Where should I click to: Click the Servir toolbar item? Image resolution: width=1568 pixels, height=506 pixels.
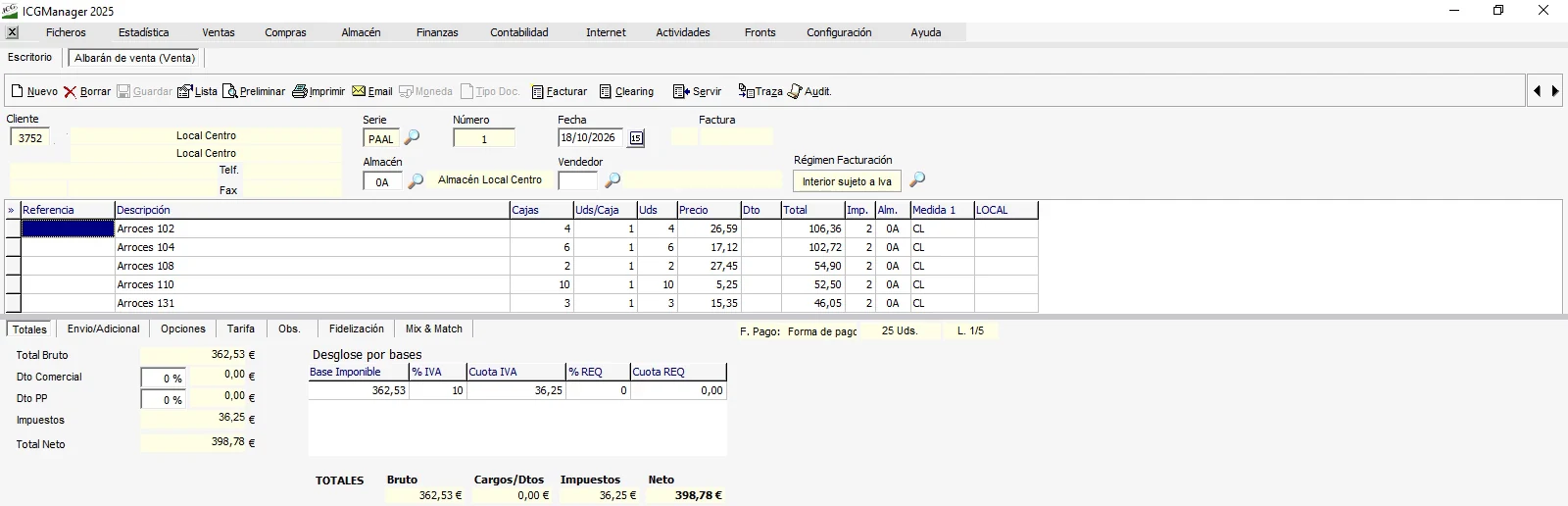[697, 91]
